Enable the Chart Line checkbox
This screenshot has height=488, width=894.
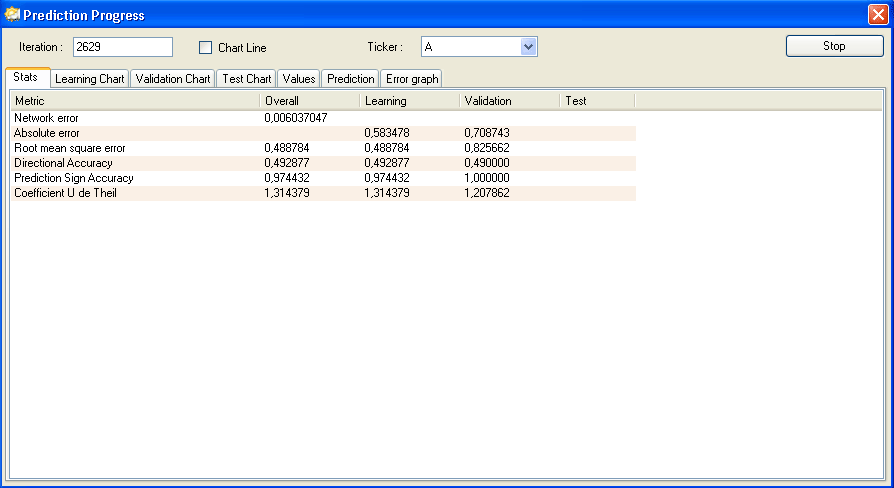[205, 47]
